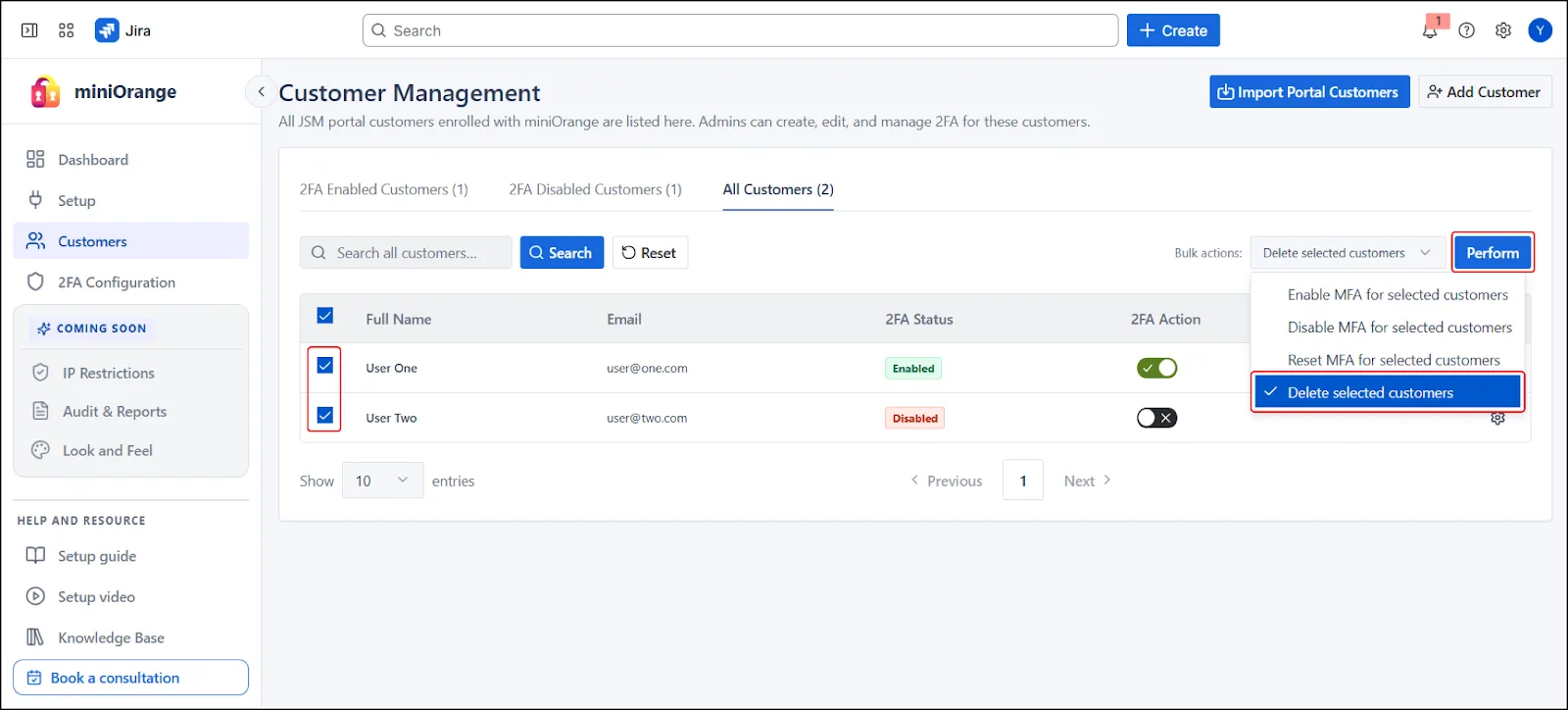Open the app switcher grid icon
Screen dimensions: 1568x710
click(66, 30)
